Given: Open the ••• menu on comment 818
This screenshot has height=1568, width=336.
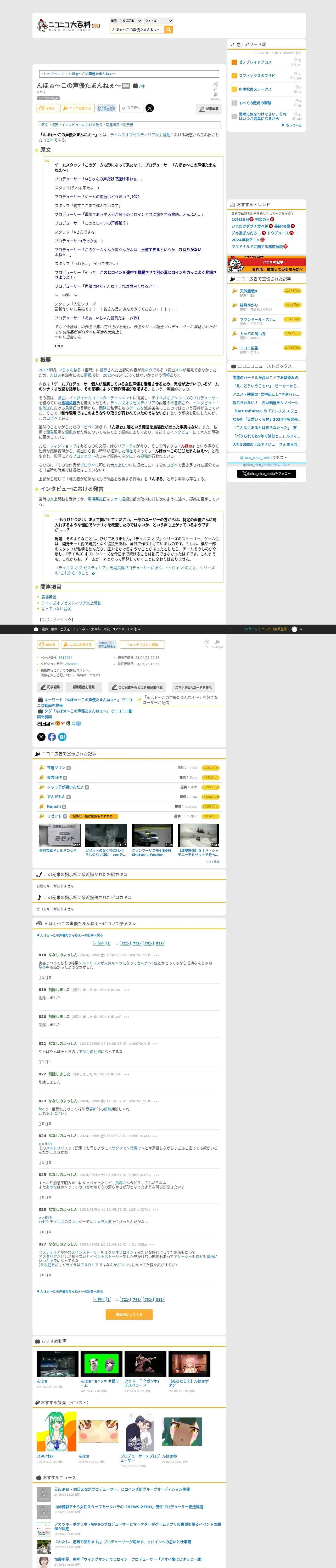Looking at the screenshot, I should coord(156,955).
